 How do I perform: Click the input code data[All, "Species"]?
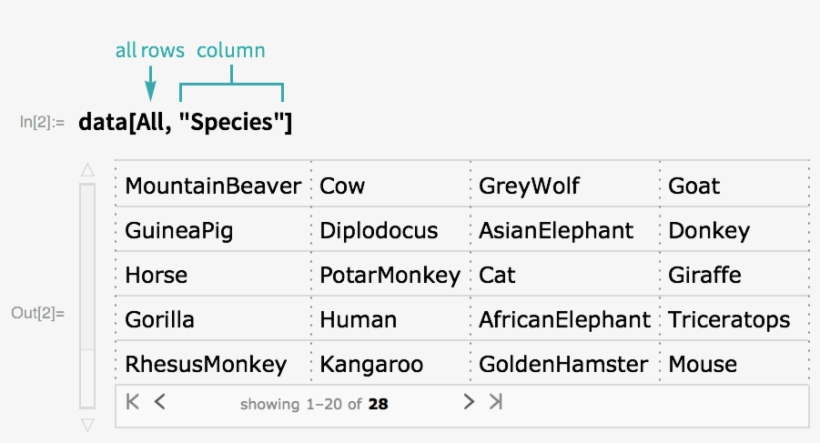[x=185, y=123]
